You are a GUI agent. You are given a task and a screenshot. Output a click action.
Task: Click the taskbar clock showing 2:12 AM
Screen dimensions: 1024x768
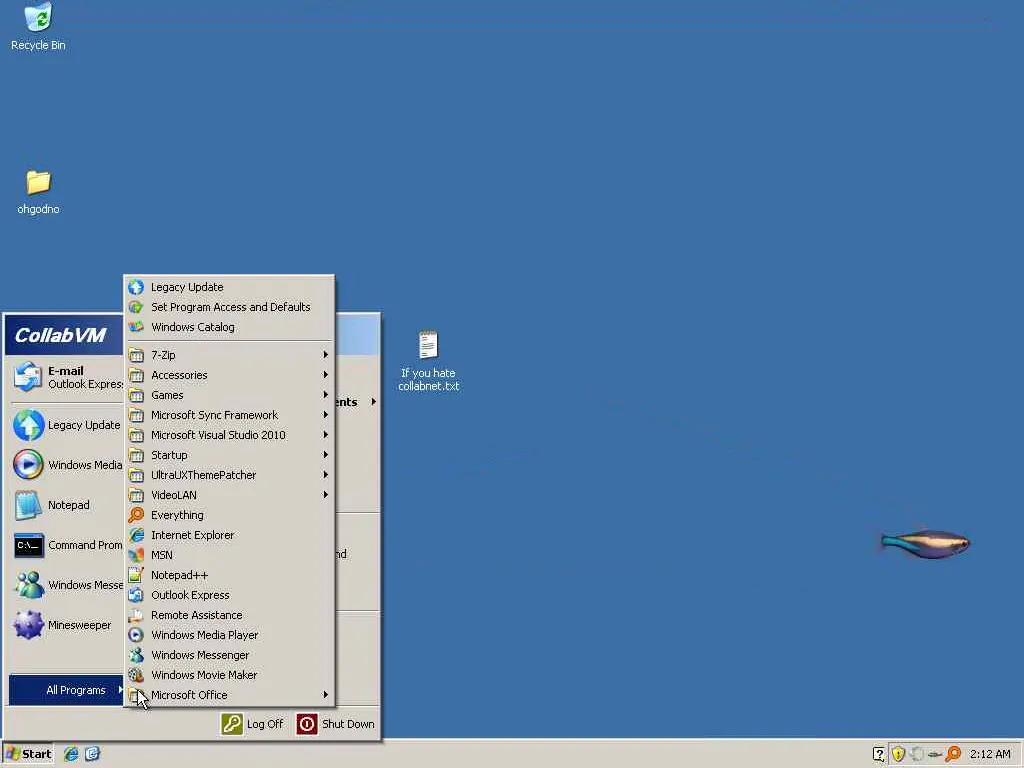click(990, 754)
